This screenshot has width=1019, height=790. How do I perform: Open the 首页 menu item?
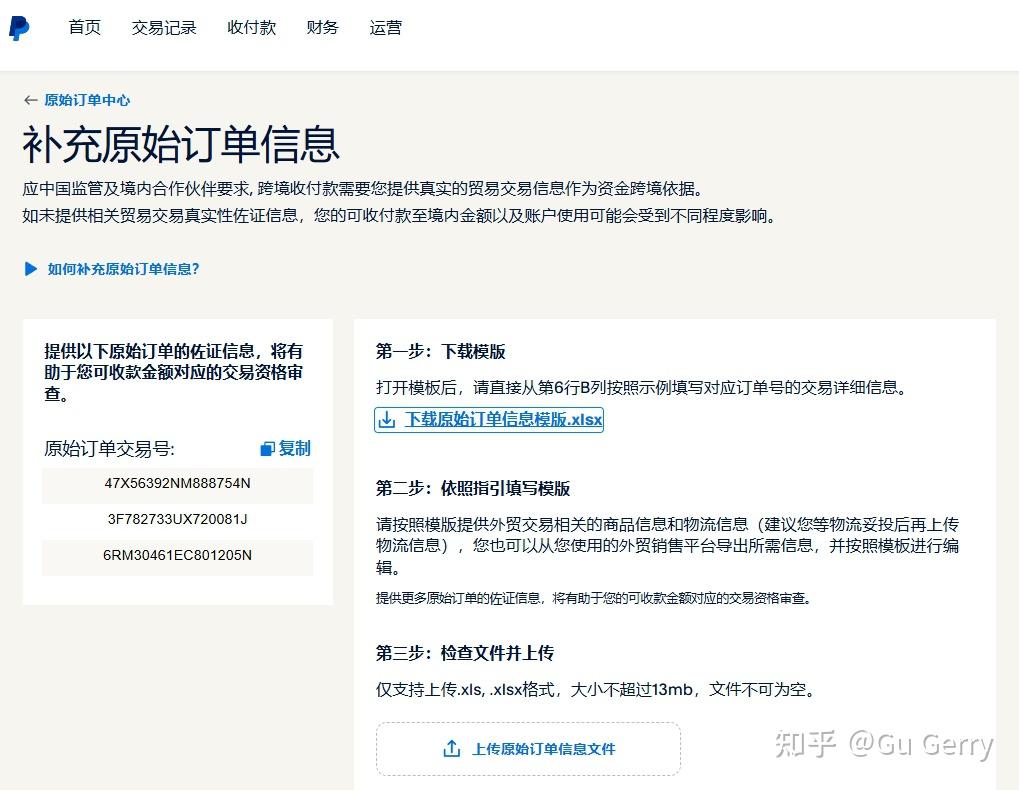(84, 27)
